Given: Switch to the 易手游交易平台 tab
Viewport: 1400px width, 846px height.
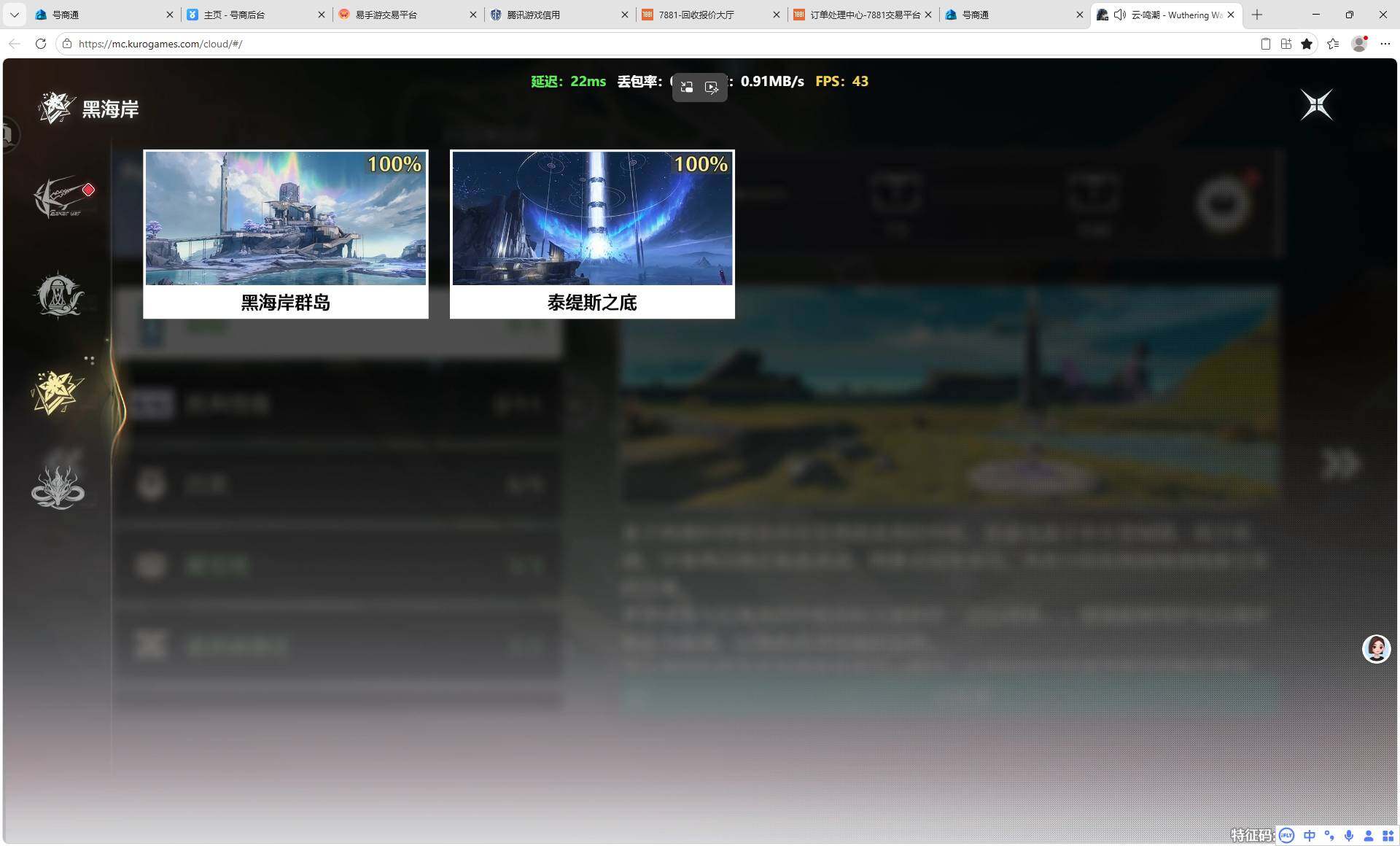Looking at the screenshot, I should click(x=406, y=15).
